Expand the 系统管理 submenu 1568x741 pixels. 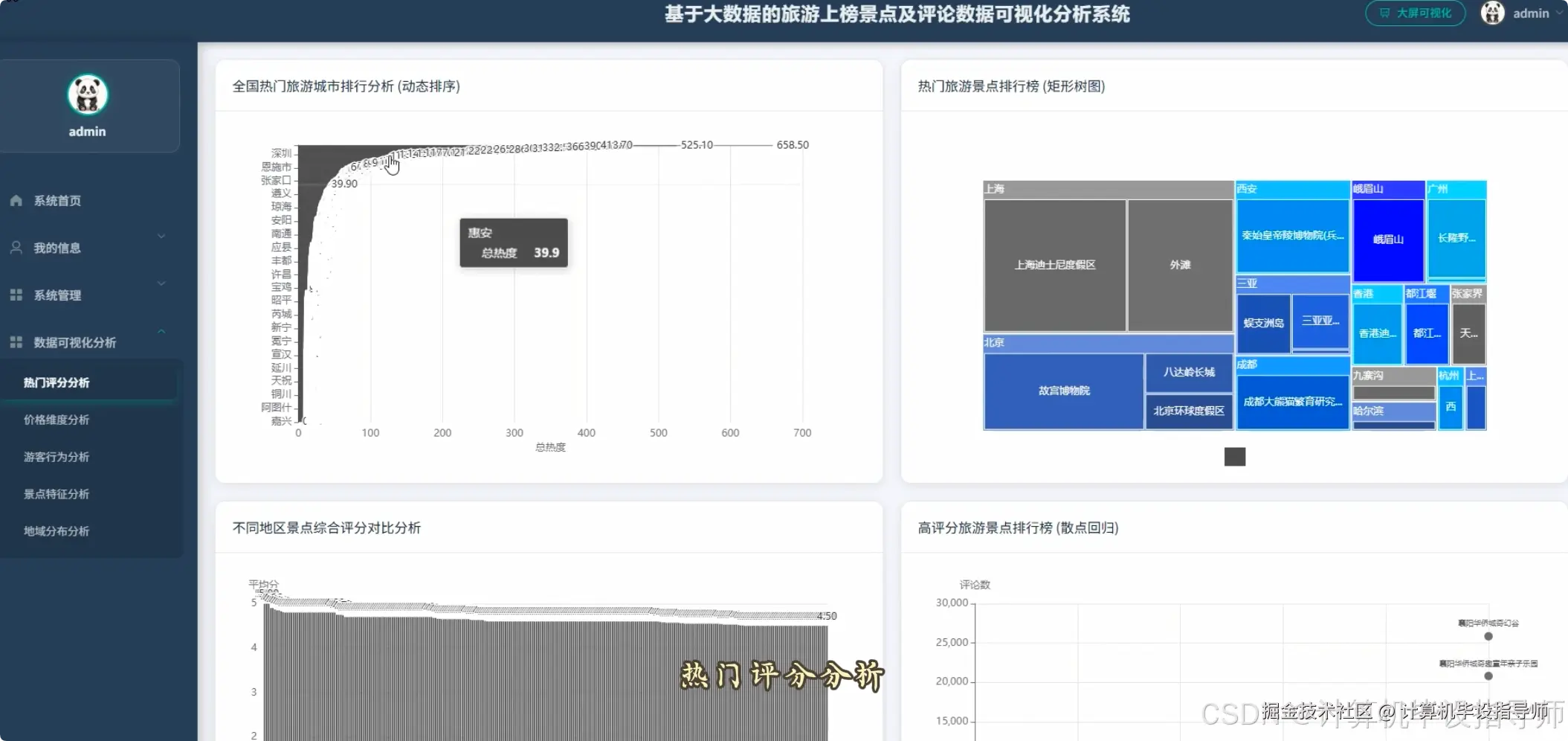pyautogui.click(x=161, y=283)
